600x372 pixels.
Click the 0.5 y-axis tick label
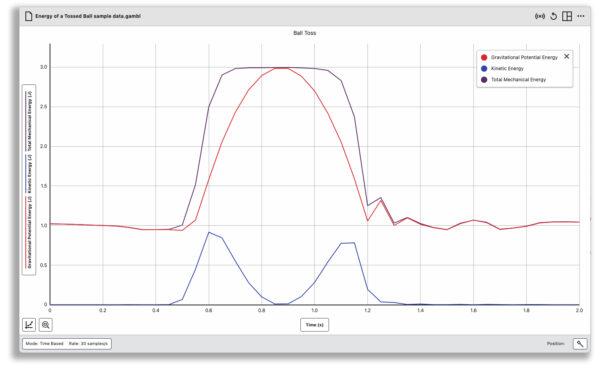point(44,265)
